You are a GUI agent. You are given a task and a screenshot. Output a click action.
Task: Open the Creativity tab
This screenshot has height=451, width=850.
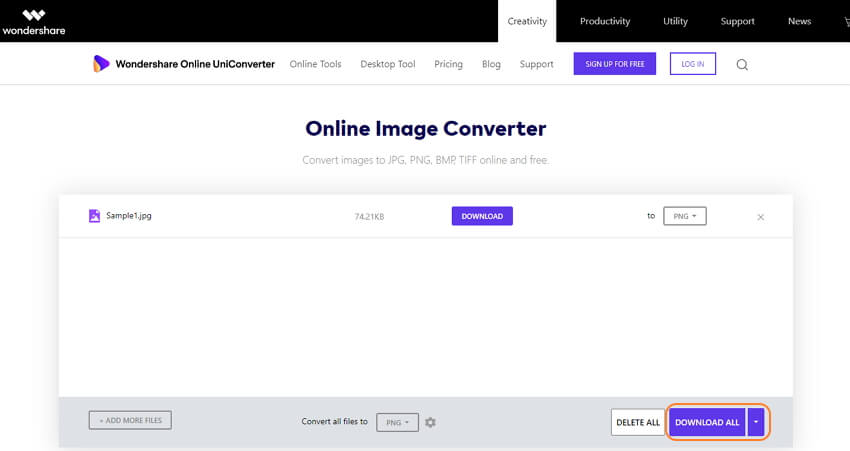coord(527,21)
